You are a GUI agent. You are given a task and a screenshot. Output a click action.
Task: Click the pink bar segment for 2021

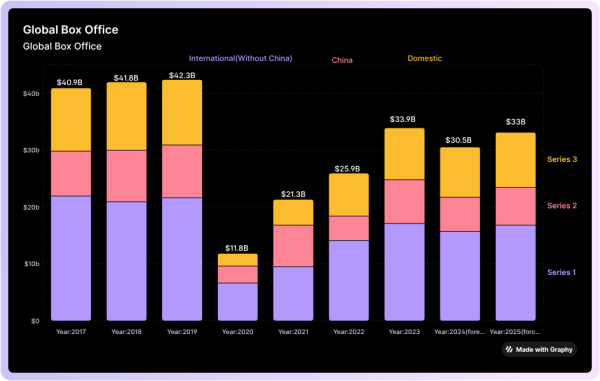coord(293,246)
